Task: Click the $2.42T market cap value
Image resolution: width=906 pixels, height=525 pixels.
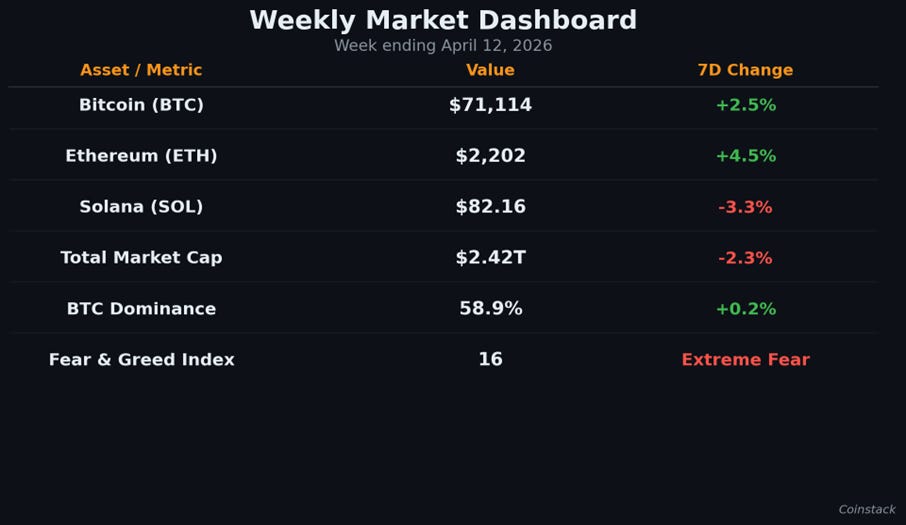Action: pyautogui.click(x=490, y=257)
